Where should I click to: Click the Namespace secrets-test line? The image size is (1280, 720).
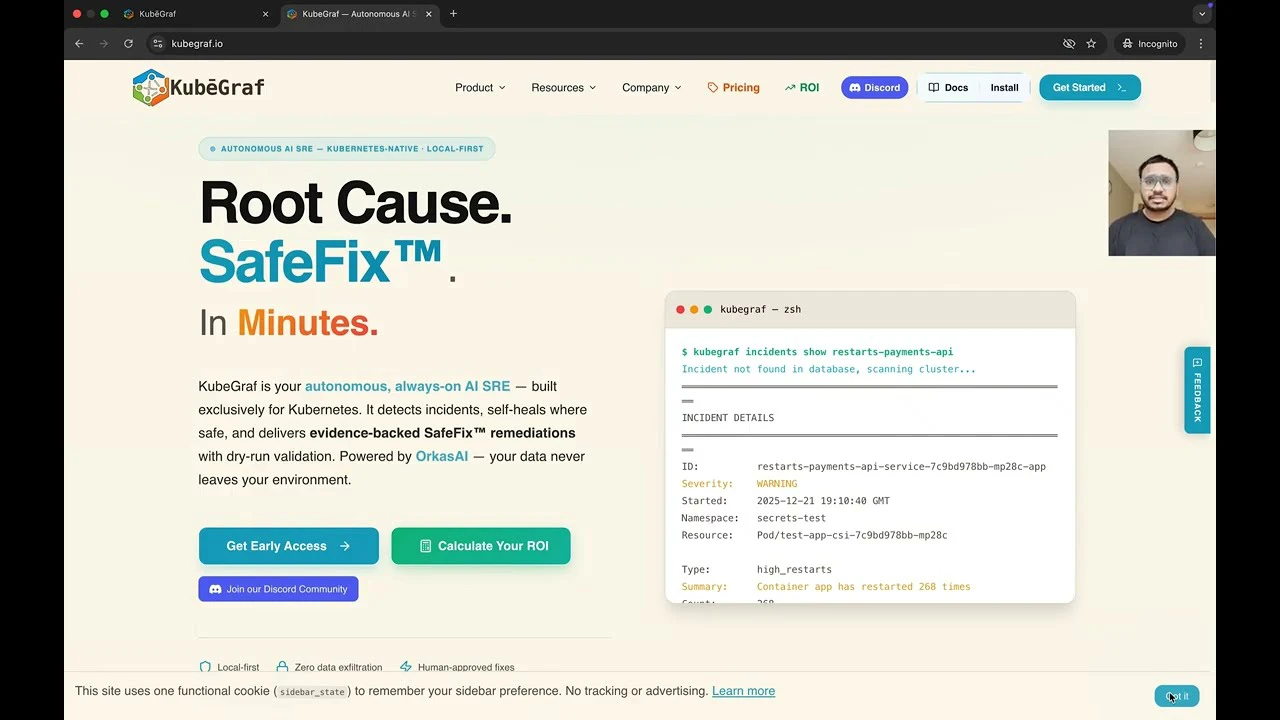tap(754, 518)
